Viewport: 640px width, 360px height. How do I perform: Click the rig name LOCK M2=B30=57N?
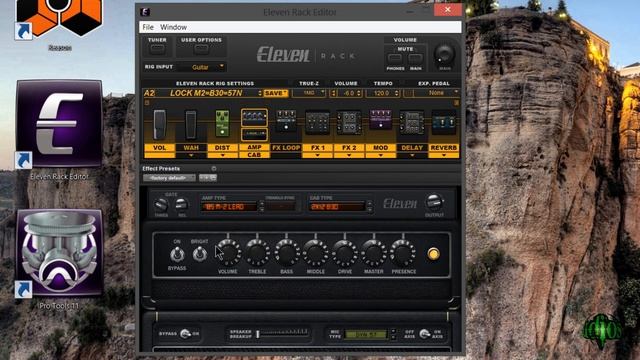pyautogui.click(x=206, y=93)
